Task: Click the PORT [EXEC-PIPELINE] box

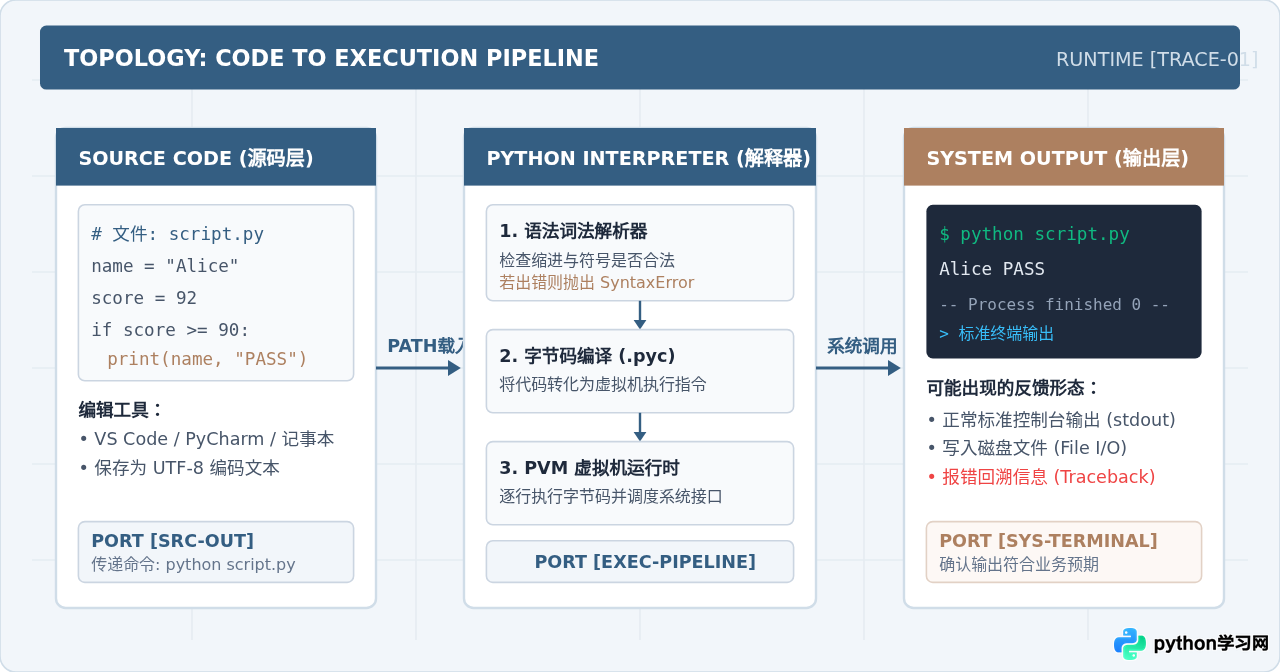Action: (x=640, y=561)
